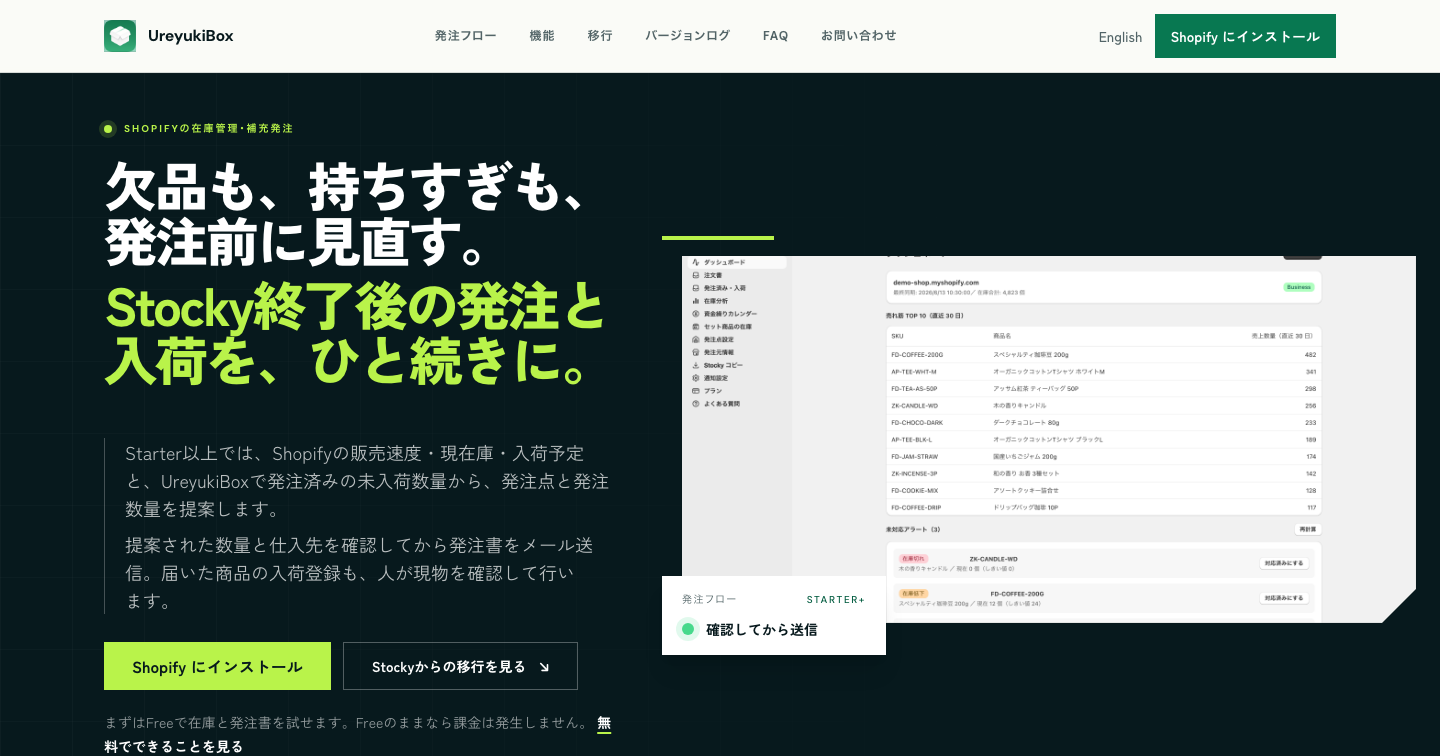The image size is (1440, 756).
Task: Click 売上数量（直近 30 日） column header
Action: pyautogui.click(x=1284, y=337)
